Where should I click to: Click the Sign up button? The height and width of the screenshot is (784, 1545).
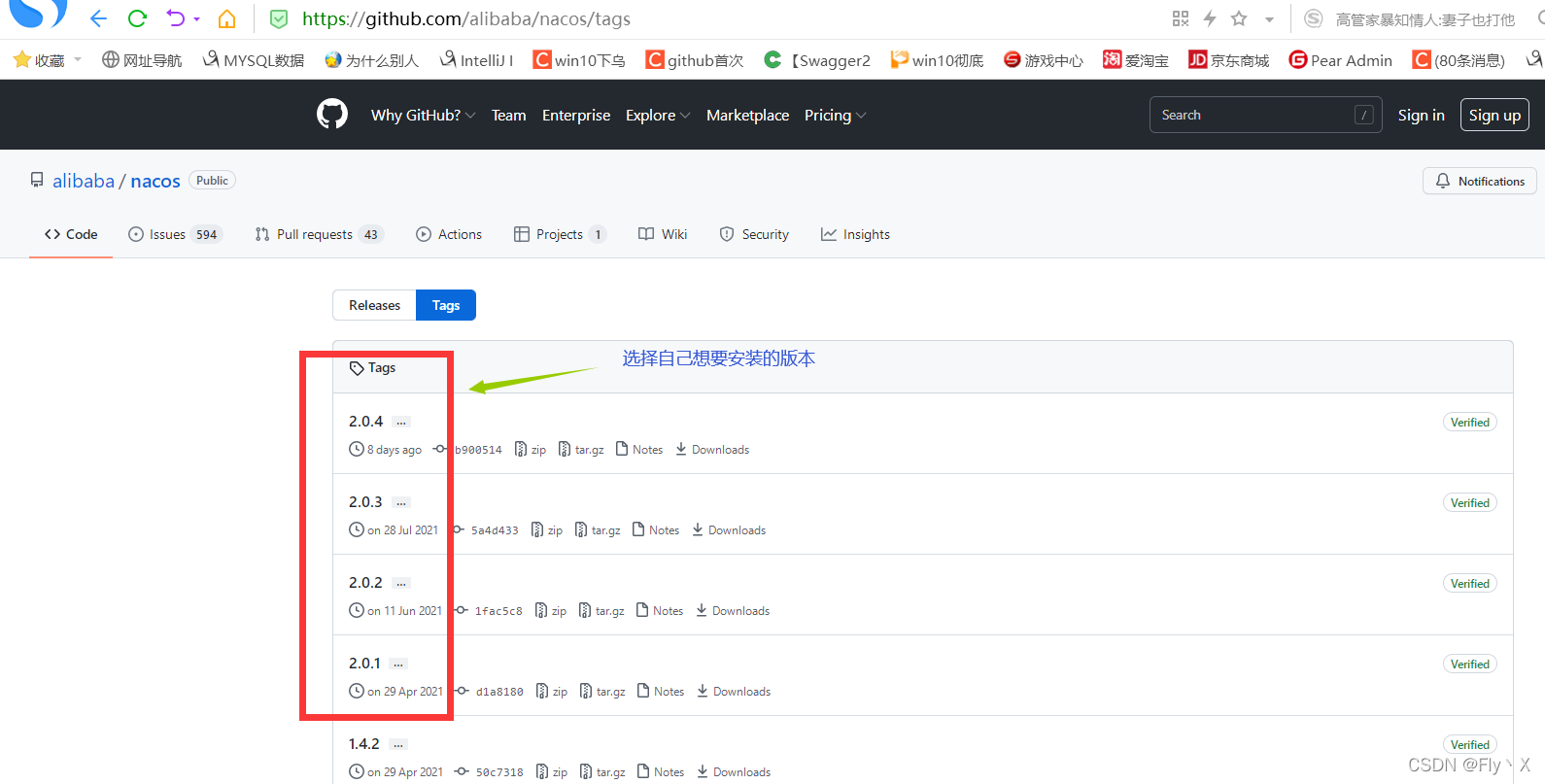coord(1494,115)
